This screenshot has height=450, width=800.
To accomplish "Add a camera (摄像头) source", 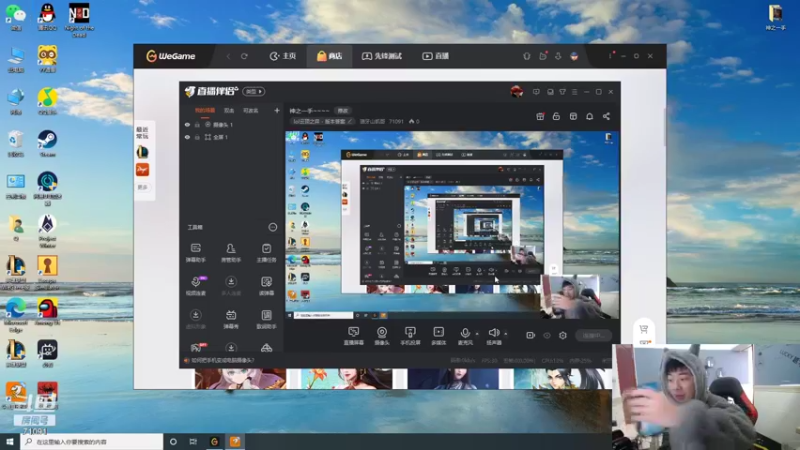I will click(x=382, y=336).
